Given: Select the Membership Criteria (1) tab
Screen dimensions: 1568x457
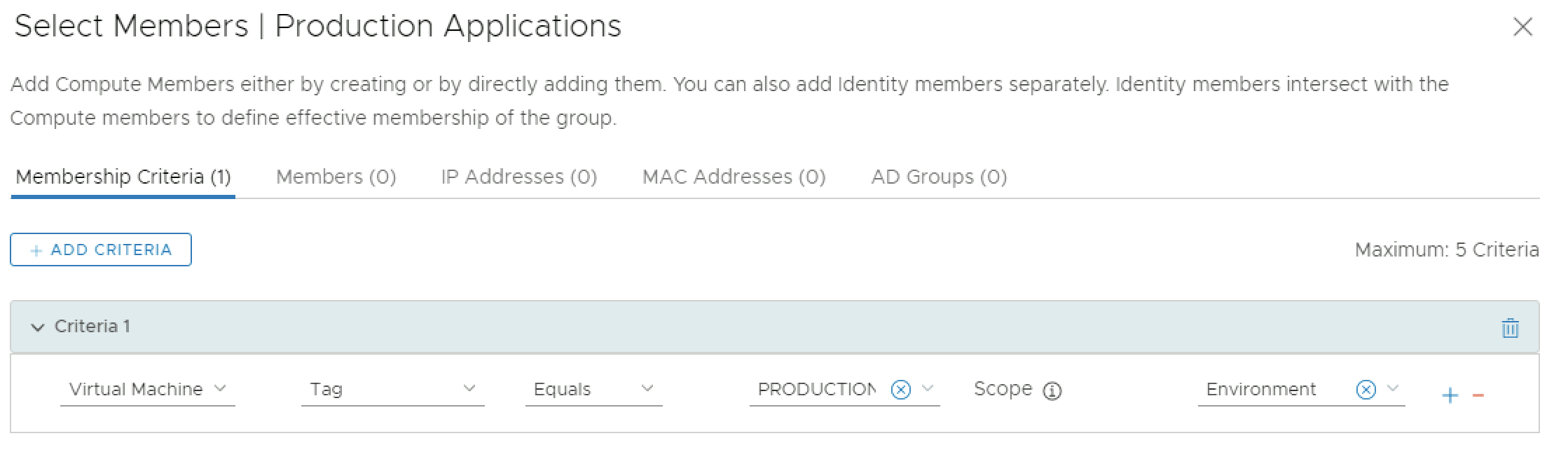Looking at the screenshot, I should (x=123, y=177).
